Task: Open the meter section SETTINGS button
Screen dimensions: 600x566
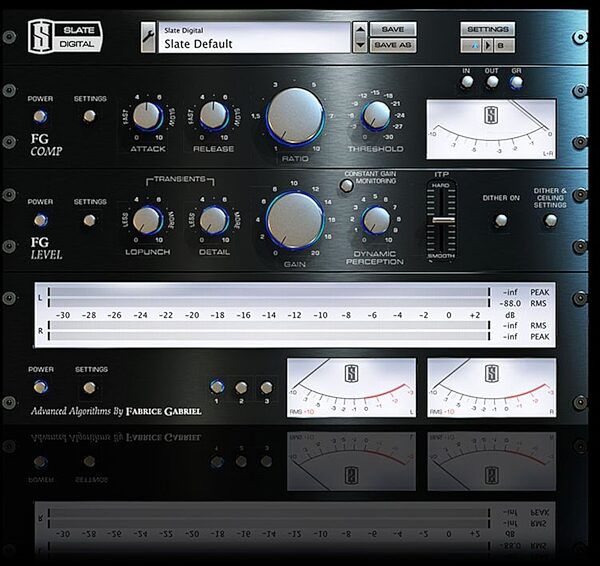Action: [90, 388]
